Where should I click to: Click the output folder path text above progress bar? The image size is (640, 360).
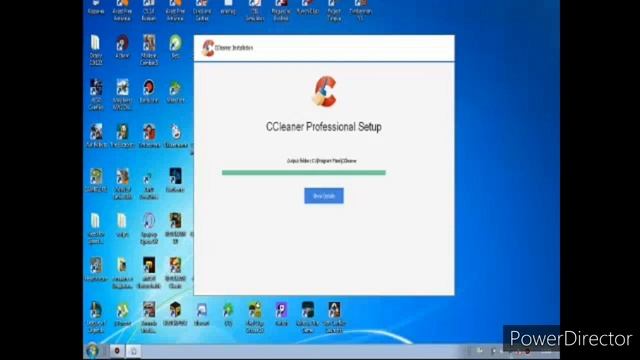point(322,161)
